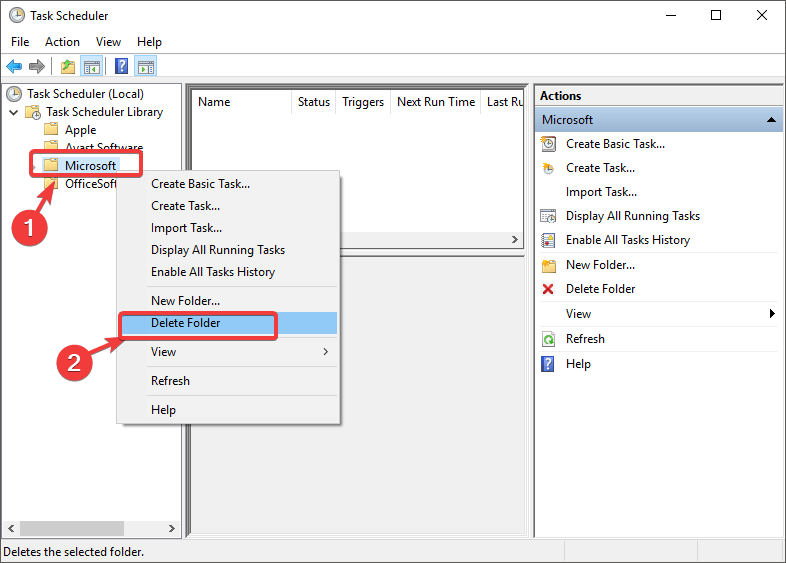Click right arrow of task list scrollbar
The height and width of the screenshot is (563, 786).
tap(515, 240)
